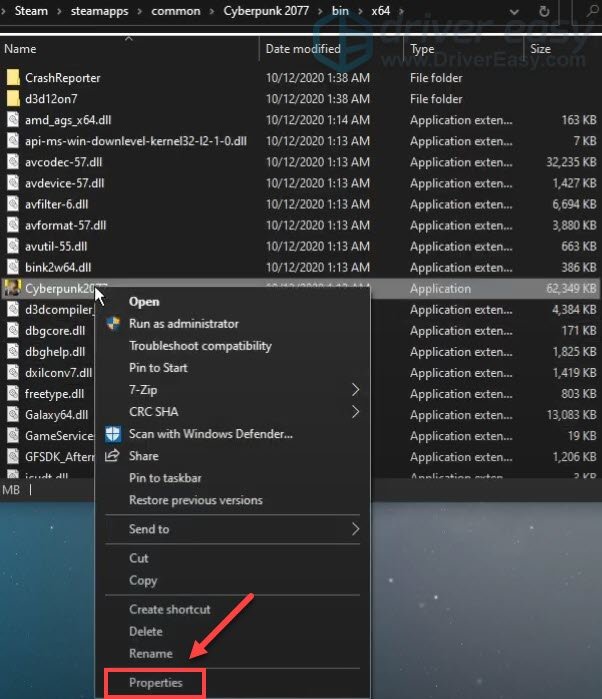Click the Windows Defender shield icon
602x699 pixels.
pos(113,434)
